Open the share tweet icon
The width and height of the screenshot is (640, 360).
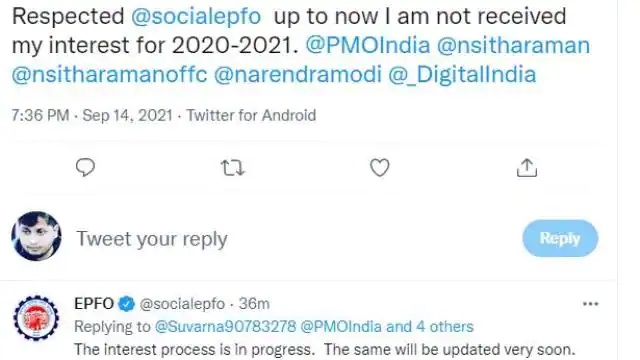coord(527,167)
